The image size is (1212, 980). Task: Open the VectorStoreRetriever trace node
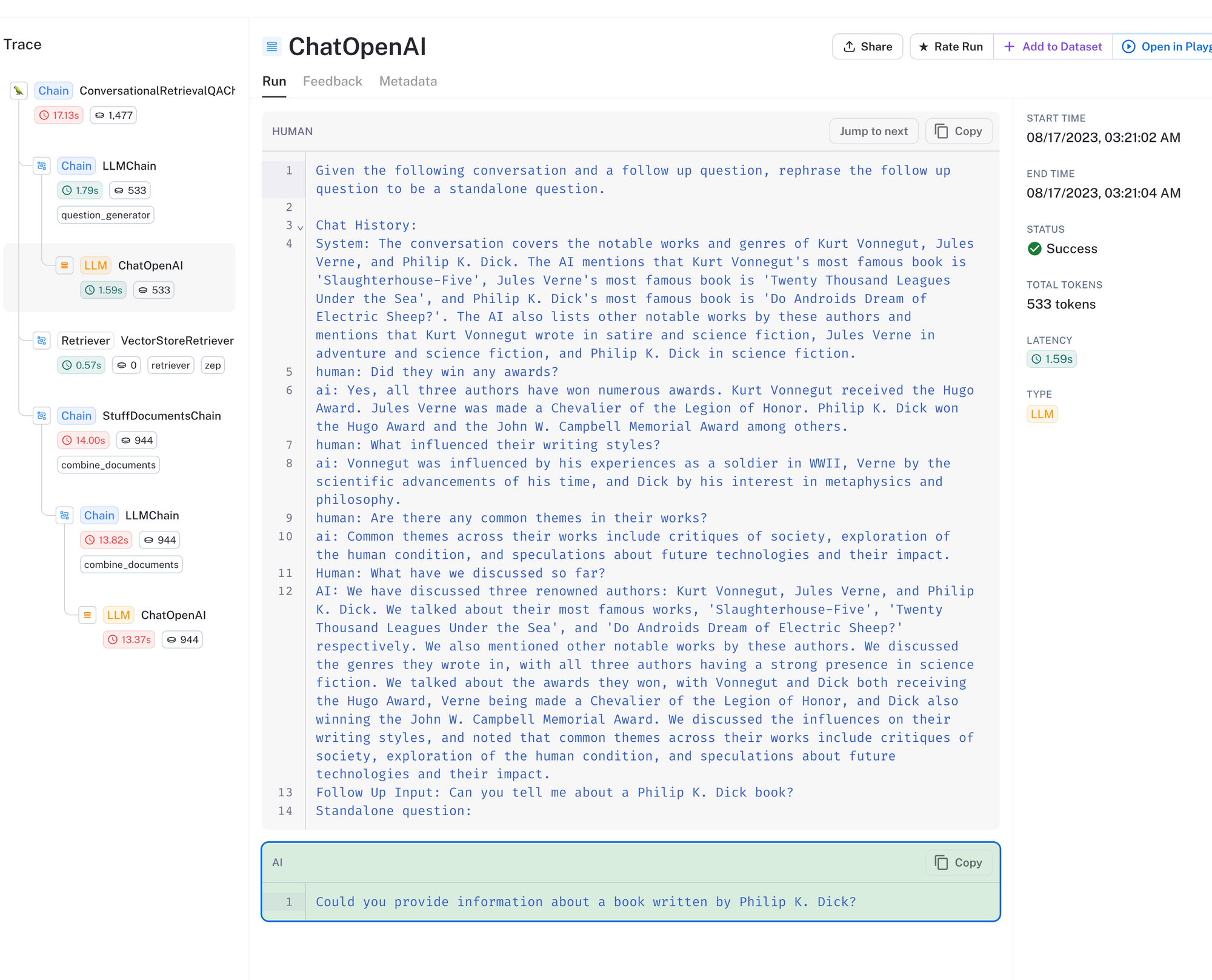[x=176, y=341]
